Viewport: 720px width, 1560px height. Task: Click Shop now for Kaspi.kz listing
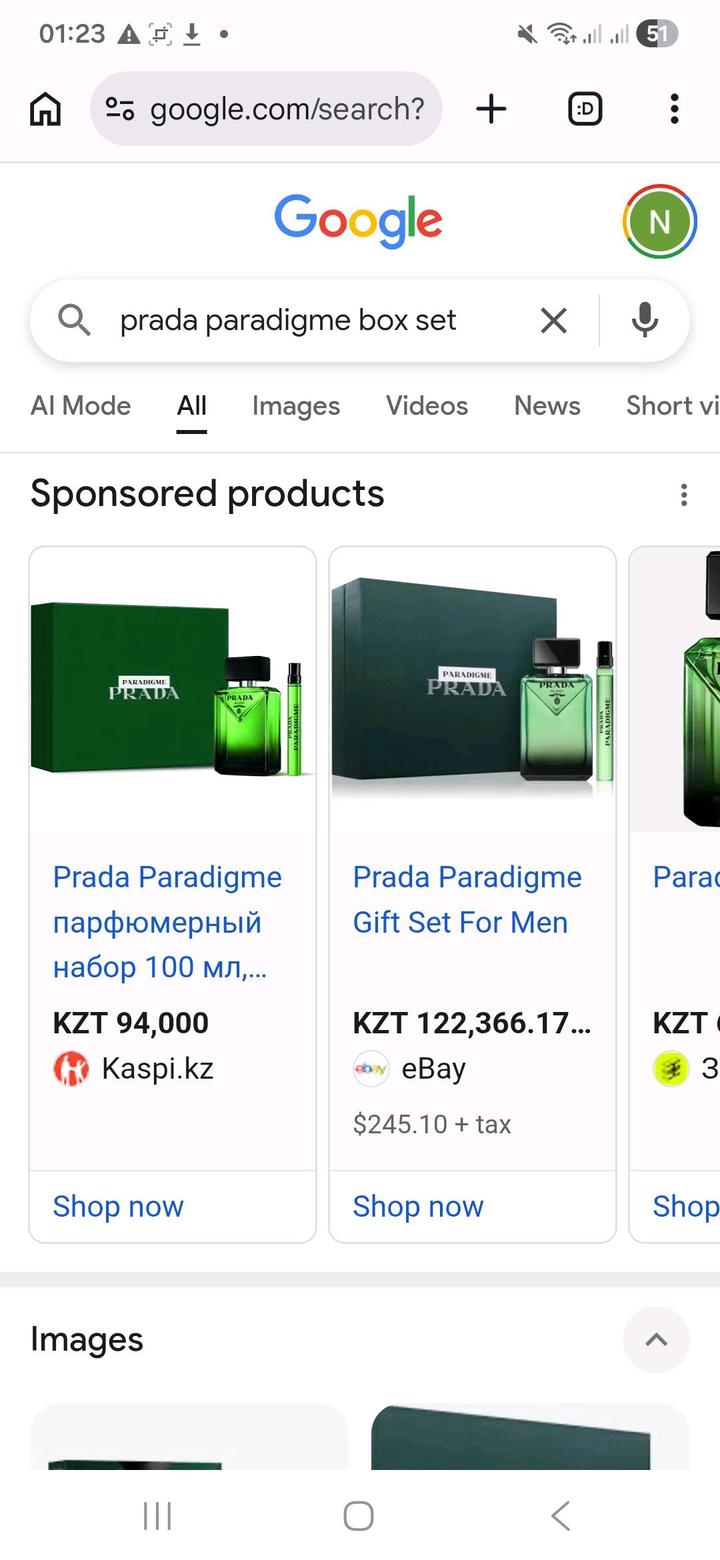pos(118,1206)
